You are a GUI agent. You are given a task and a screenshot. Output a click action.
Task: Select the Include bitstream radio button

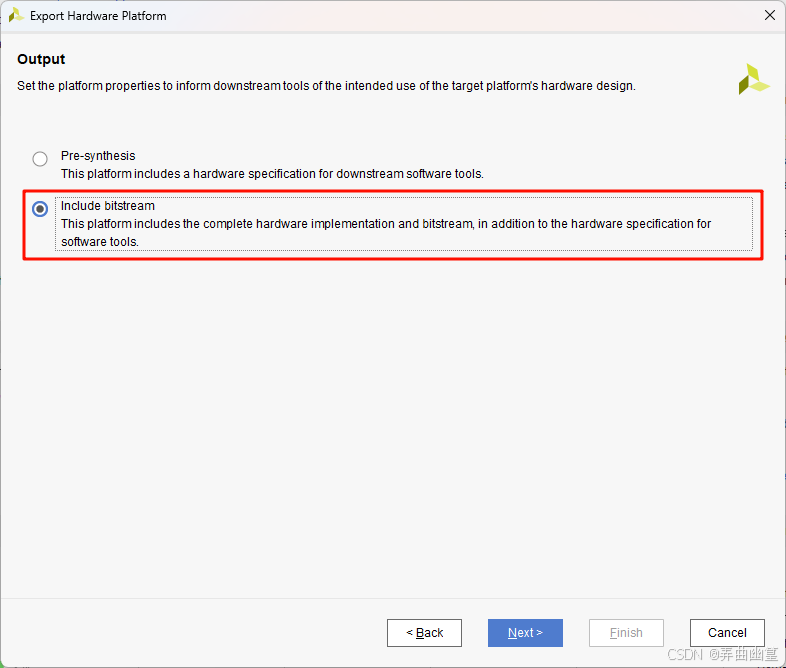point(40,209)
